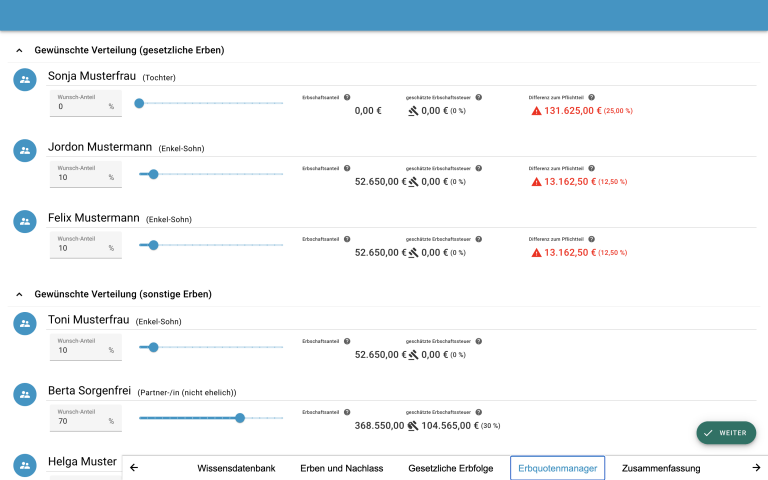This screenshot has height=480, width=768.
Task: Click the gavel icon in Berta's tax amount
Action: [x=414, y=425]
